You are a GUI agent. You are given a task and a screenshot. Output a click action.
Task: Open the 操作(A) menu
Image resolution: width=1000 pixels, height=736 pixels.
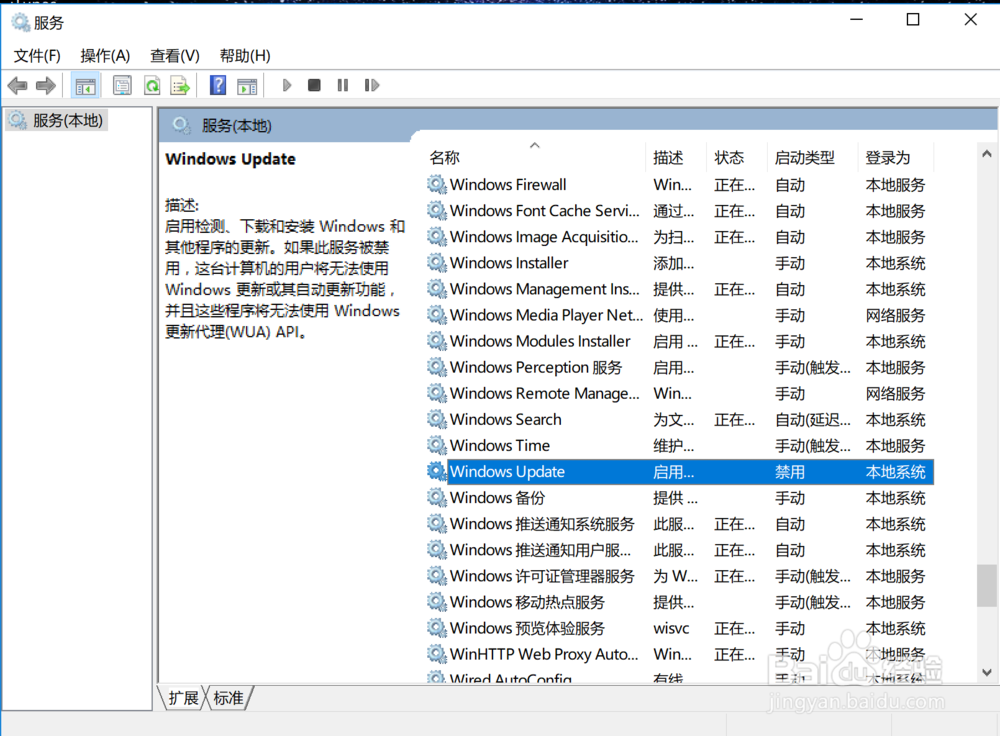click(x=105, y=56)
